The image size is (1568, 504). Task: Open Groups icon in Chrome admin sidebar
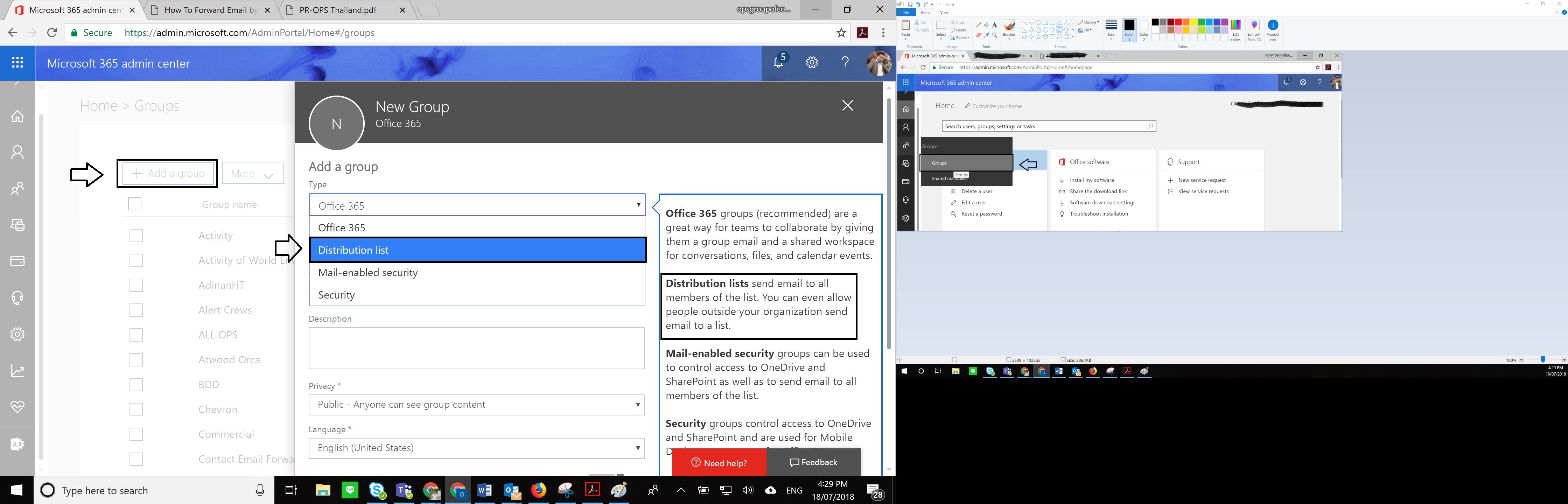17,189
